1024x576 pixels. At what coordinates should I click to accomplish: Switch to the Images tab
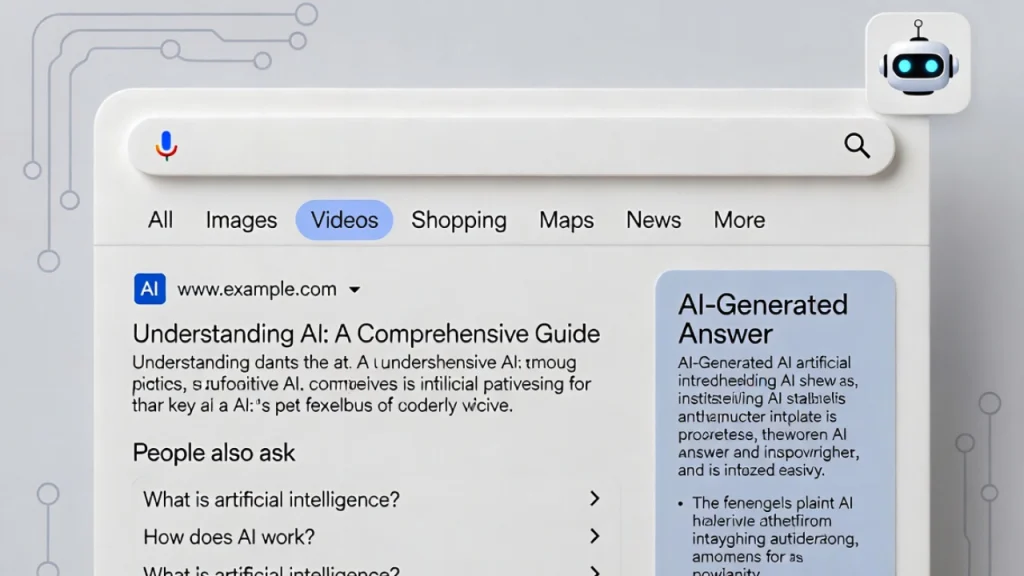click(x=241, y=219)
